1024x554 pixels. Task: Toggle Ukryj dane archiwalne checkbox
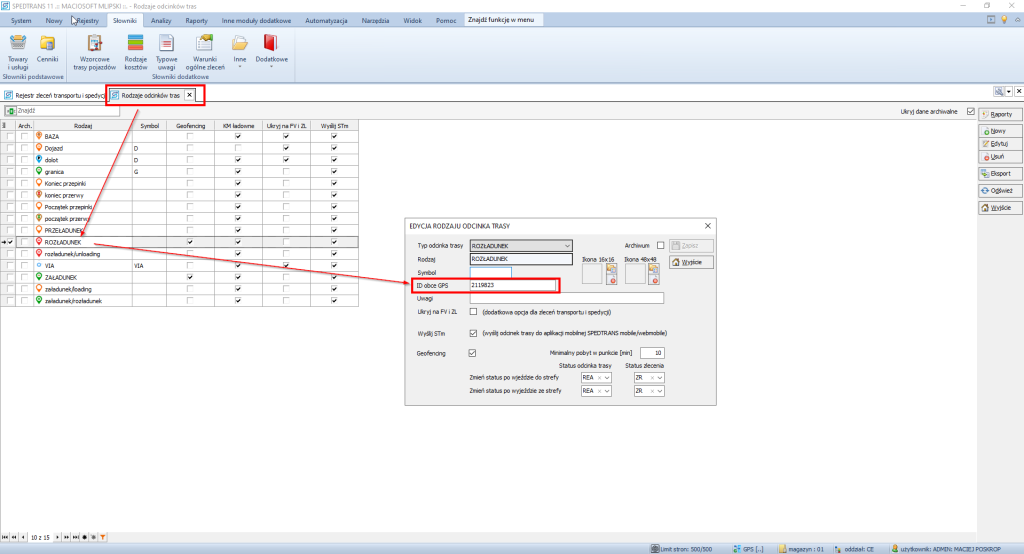click(970, 111)
